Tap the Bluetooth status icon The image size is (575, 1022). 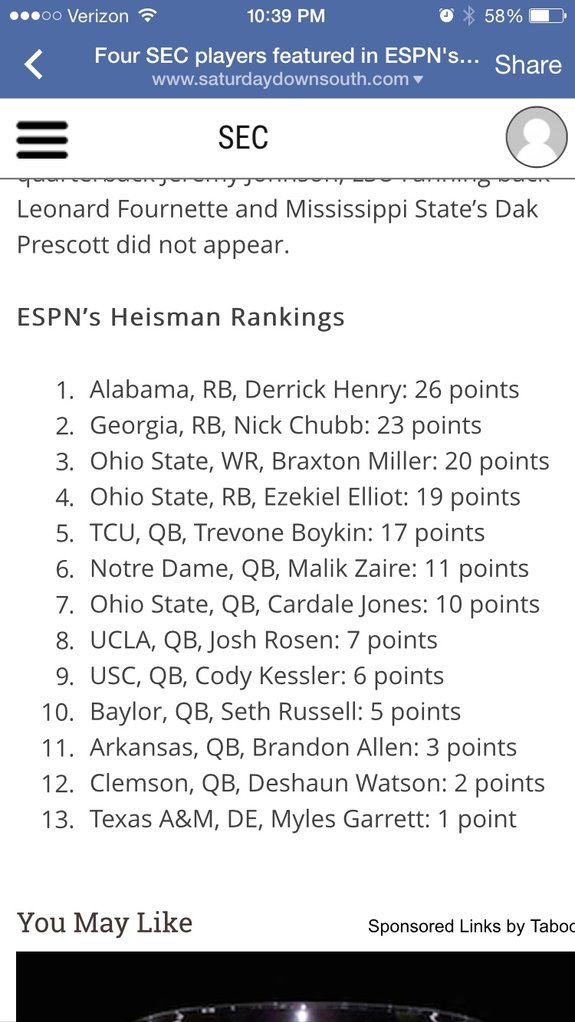coord(469,16)
